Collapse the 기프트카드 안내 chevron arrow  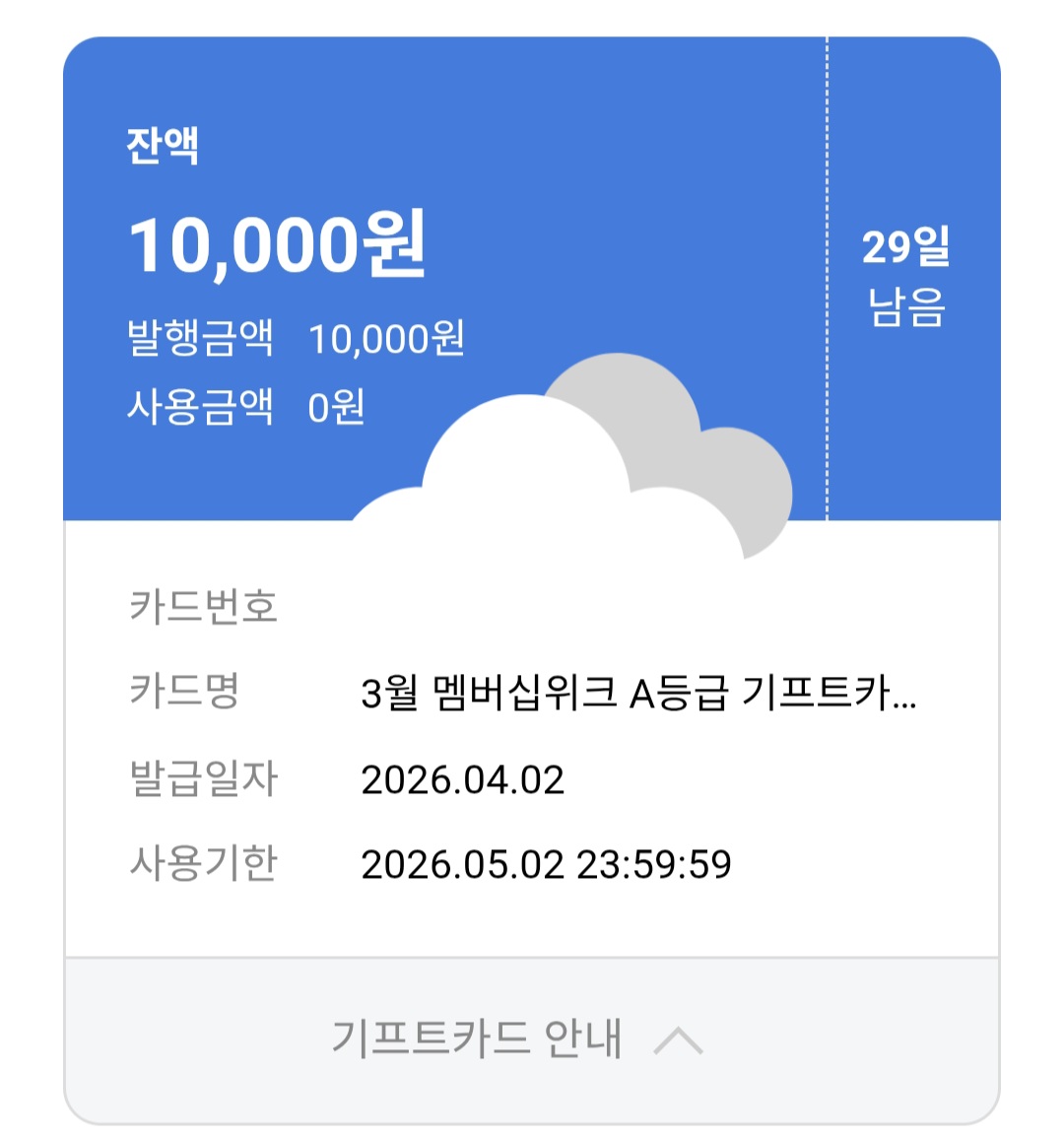679,1040
